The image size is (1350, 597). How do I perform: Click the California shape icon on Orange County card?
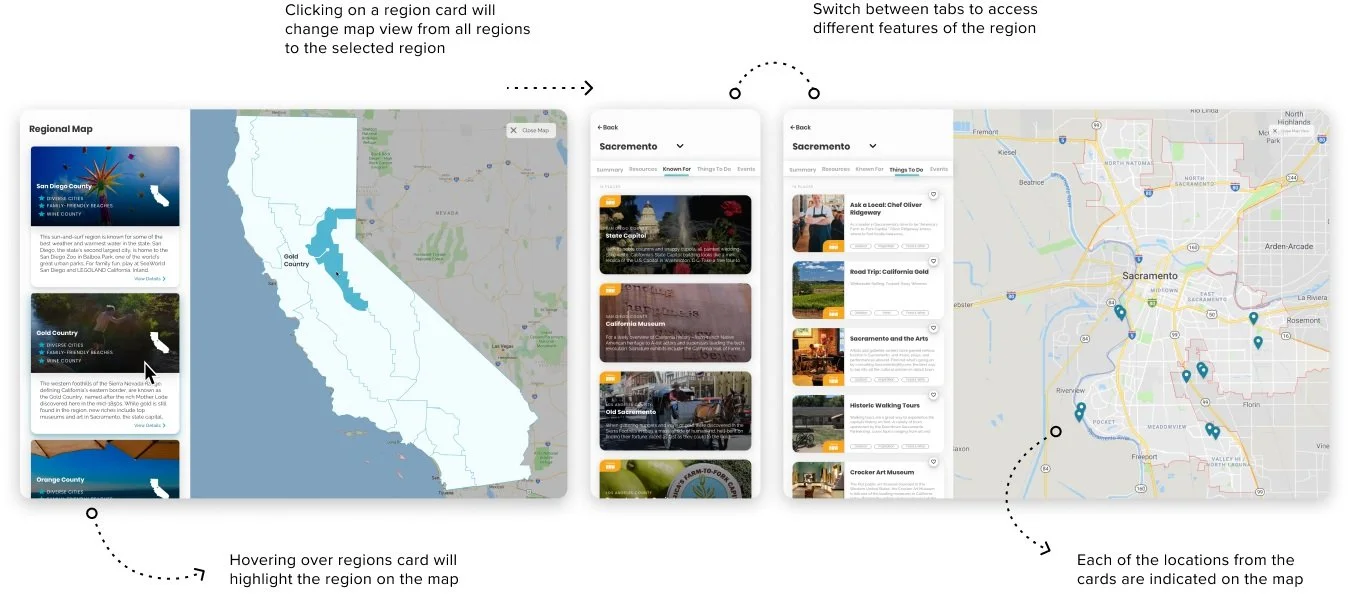[x=158, y=488]
